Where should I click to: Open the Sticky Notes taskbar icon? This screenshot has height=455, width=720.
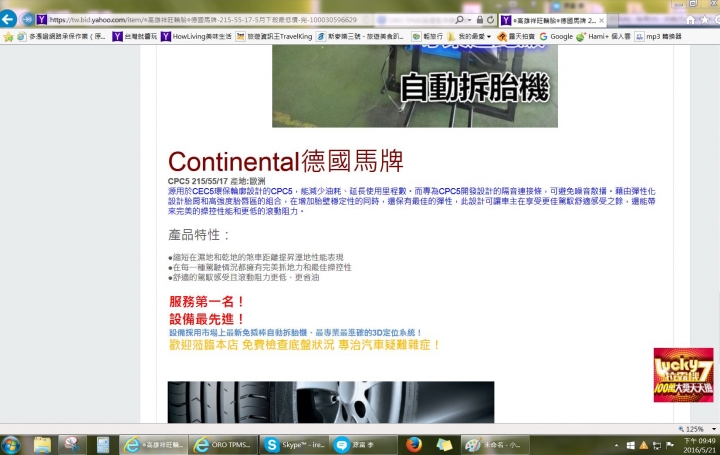click(444, 445)
